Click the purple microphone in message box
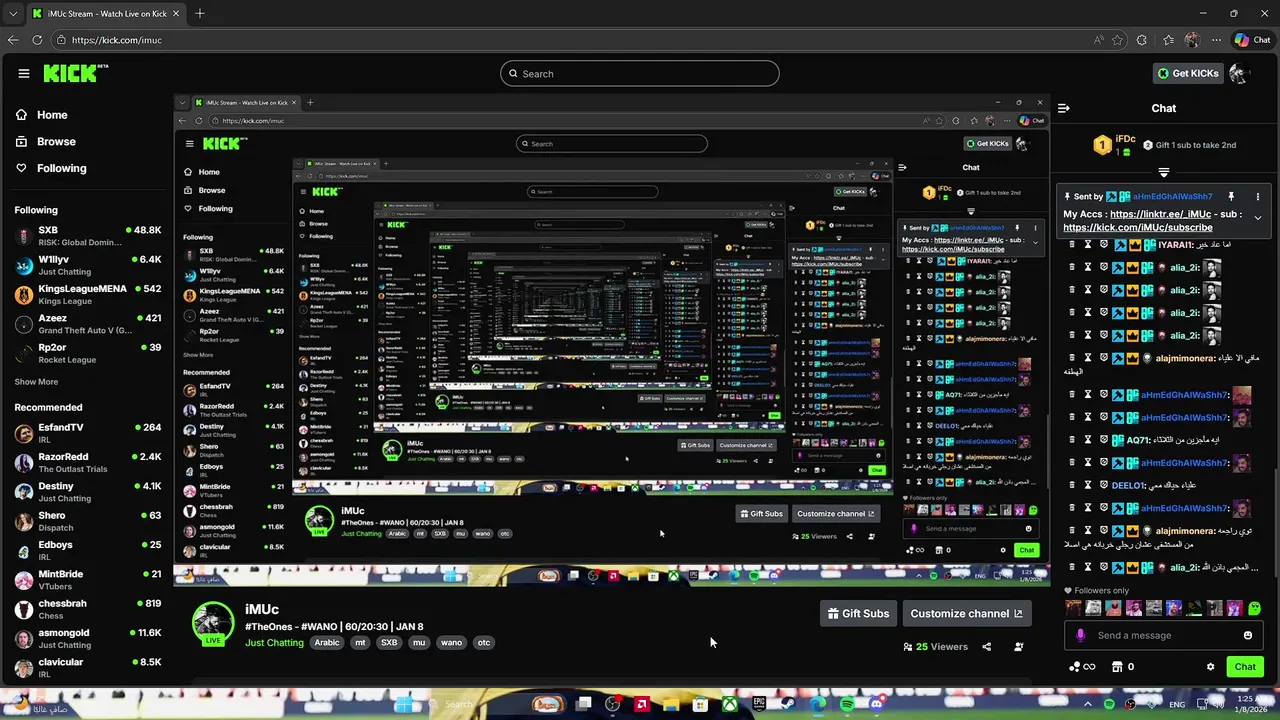 (1080, 635)
